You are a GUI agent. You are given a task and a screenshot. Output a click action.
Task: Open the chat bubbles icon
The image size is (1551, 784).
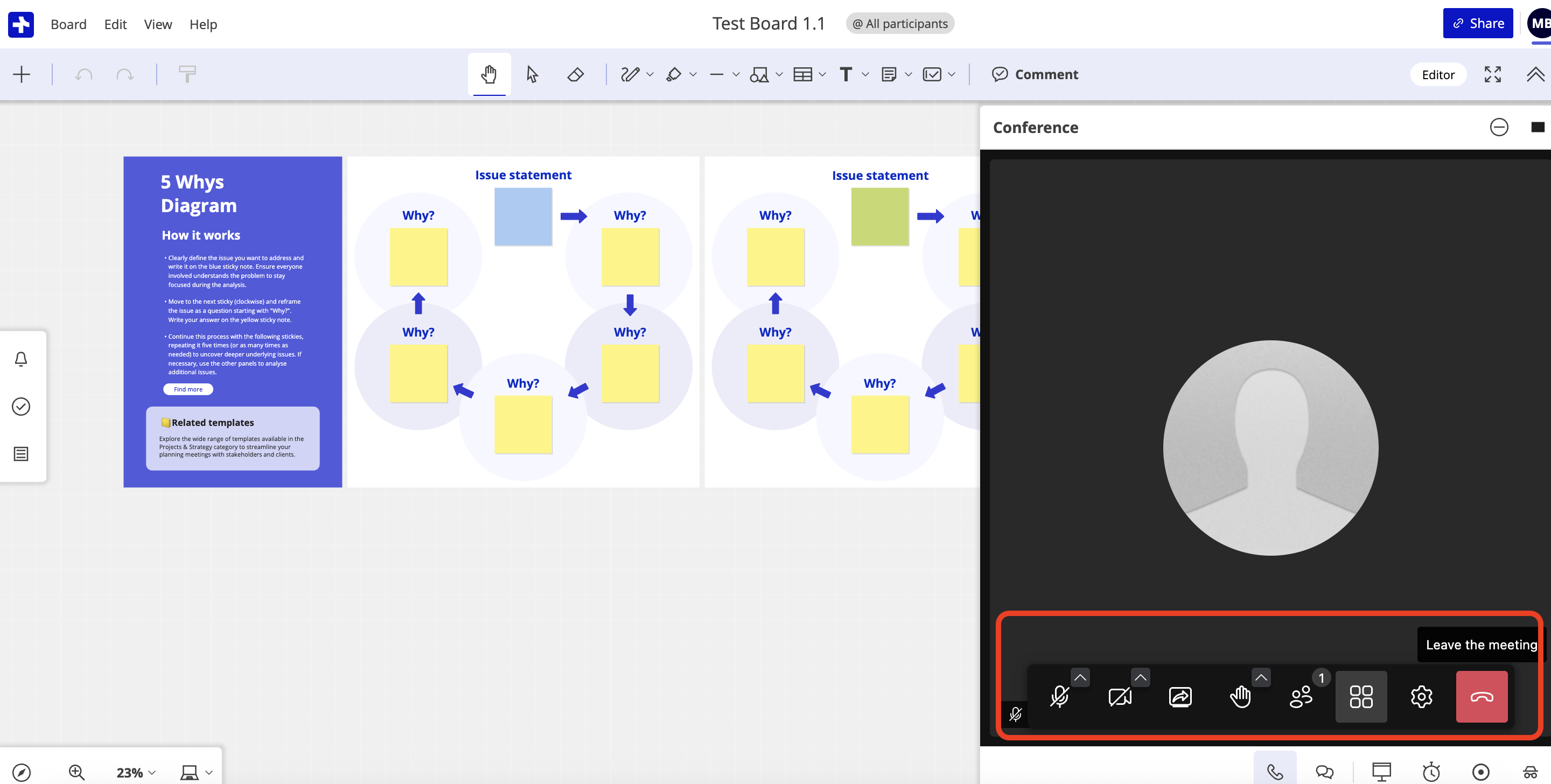click(x=1324, y=772)
